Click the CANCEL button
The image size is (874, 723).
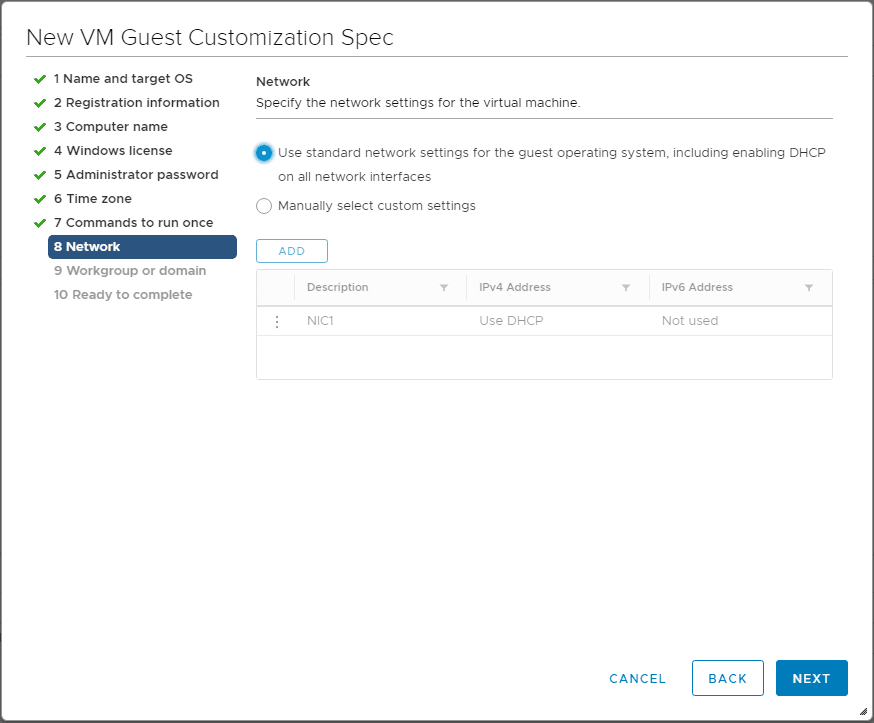[637, 678]
